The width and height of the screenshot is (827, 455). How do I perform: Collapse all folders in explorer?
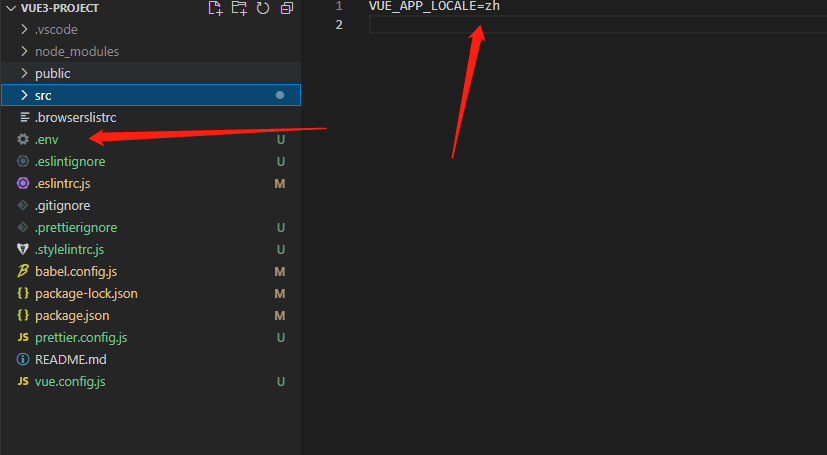287,8
